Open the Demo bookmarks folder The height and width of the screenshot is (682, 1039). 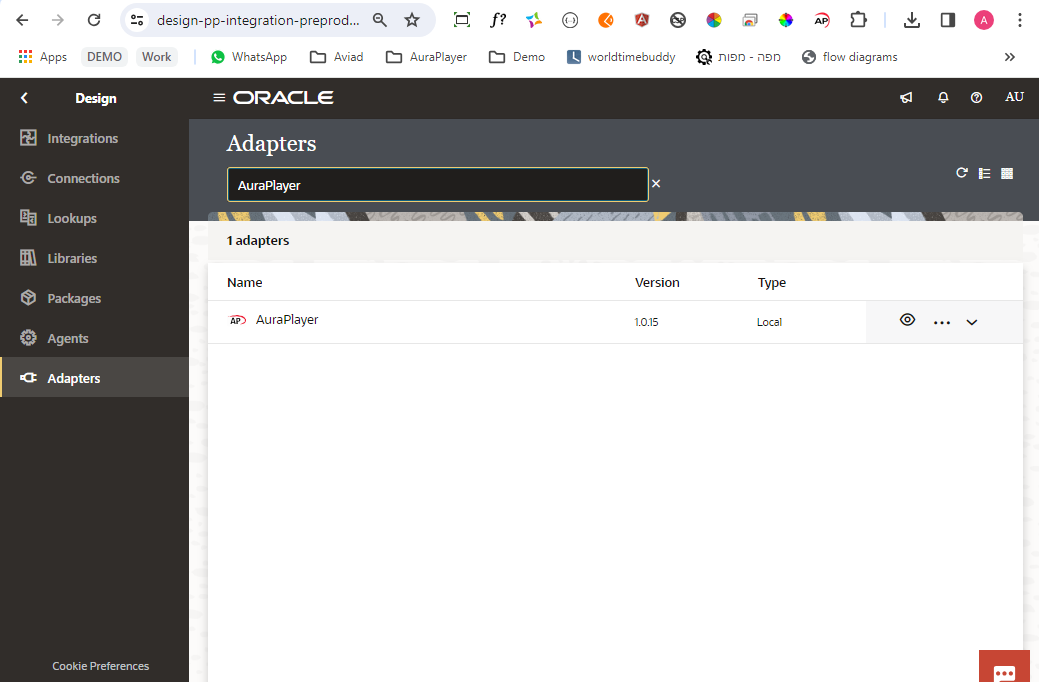tap(517, 57)
